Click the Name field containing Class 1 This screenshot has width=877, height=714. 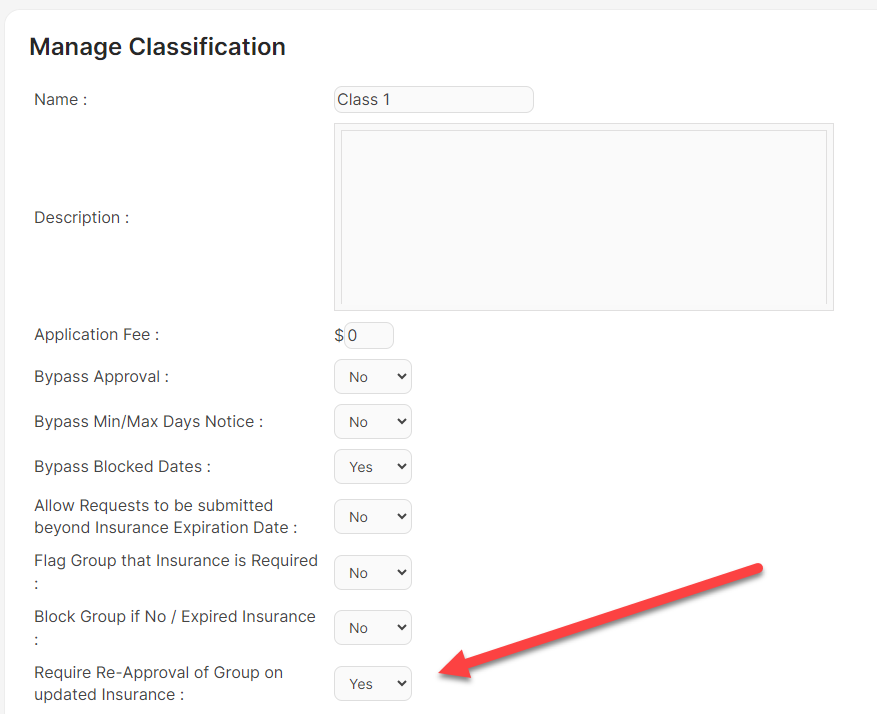pyautogui.click(x=433, y=100)
